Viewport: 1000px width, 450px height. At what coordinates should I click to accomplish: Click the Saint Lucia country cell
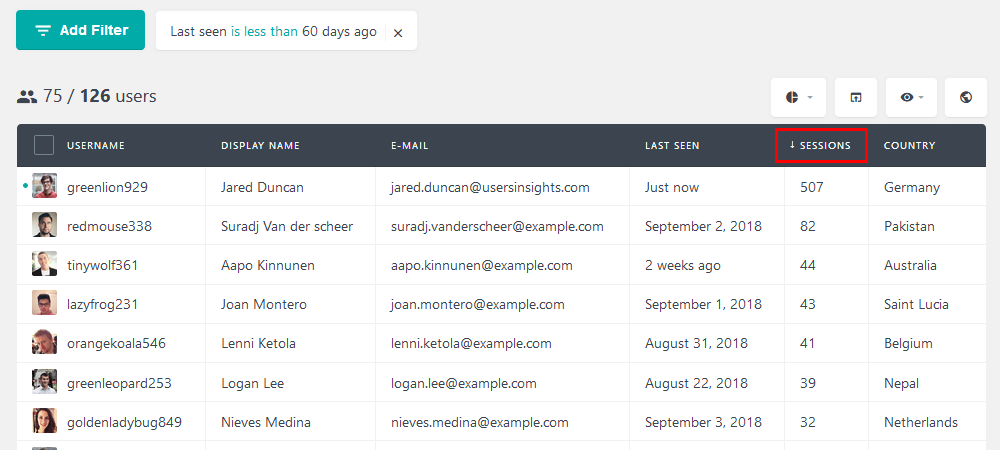click(x=916, y=305)
